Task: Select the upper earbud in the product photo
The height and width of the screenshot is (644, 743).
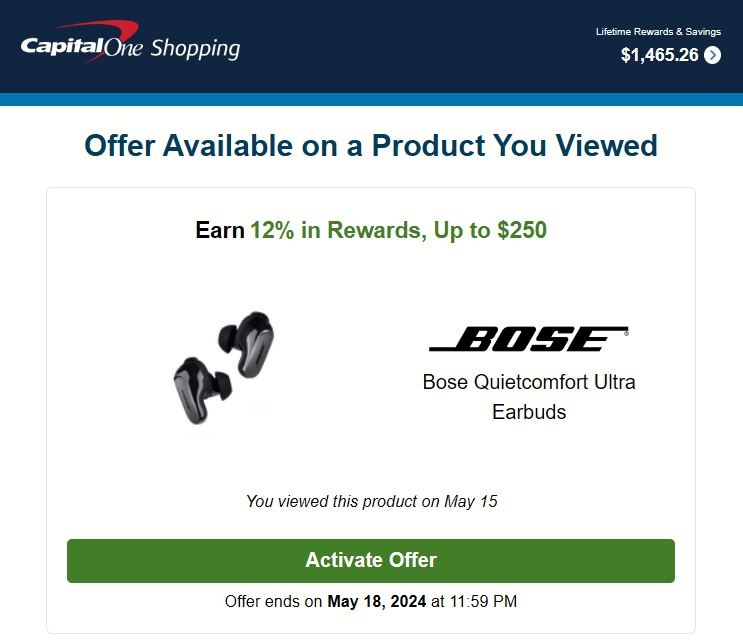Action: [246, 344]
